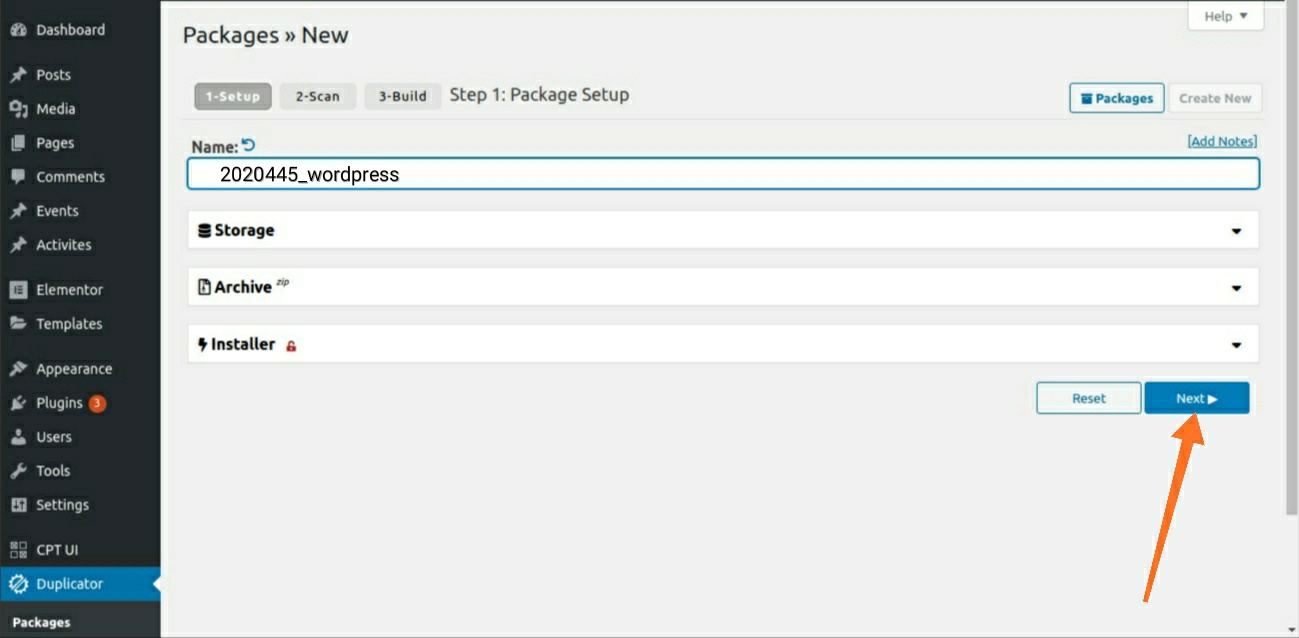1299x638 pixels.
Task: Open the Storage archive icon
Action: click(x=202, y=229)
